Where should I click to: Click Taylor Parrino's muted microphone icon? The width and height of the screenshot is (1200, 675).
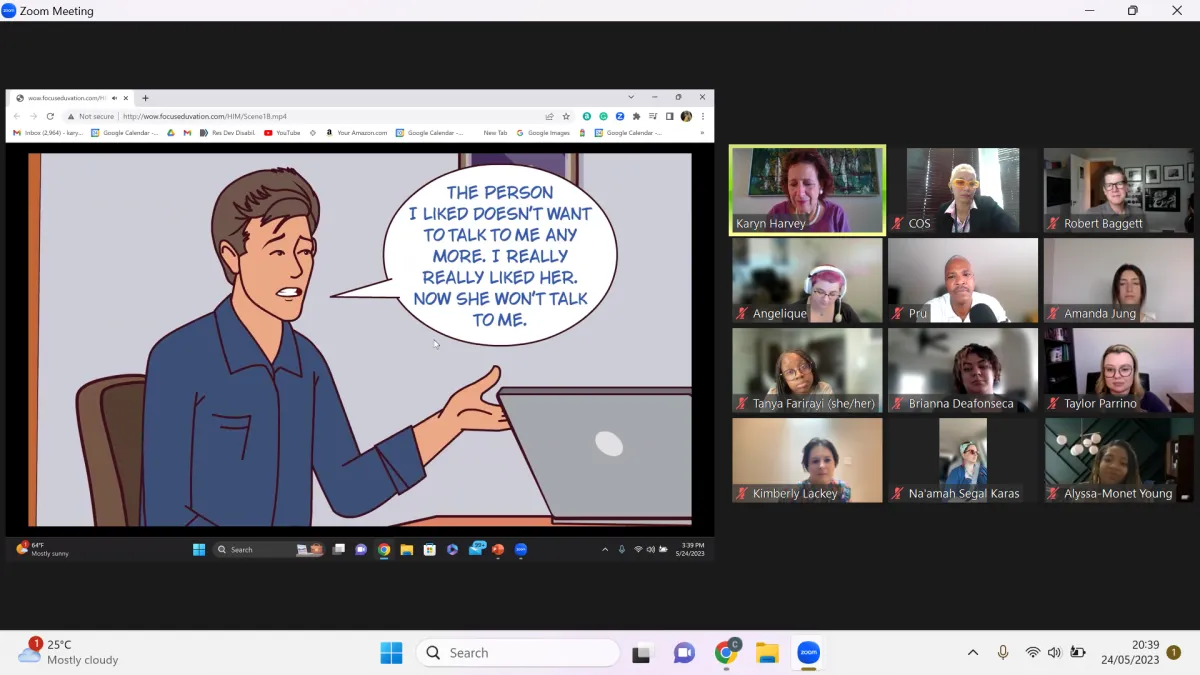(x=1054, y=404)
